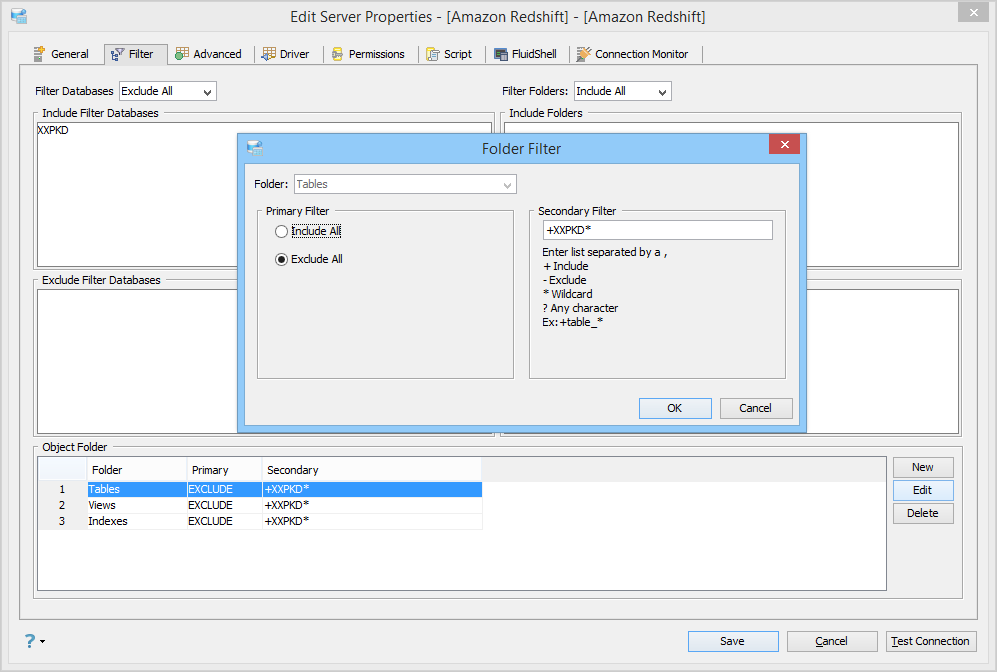Viewport: 997px width, 672px height.
Task: Click the Driver tab icon
Action: 269,54
